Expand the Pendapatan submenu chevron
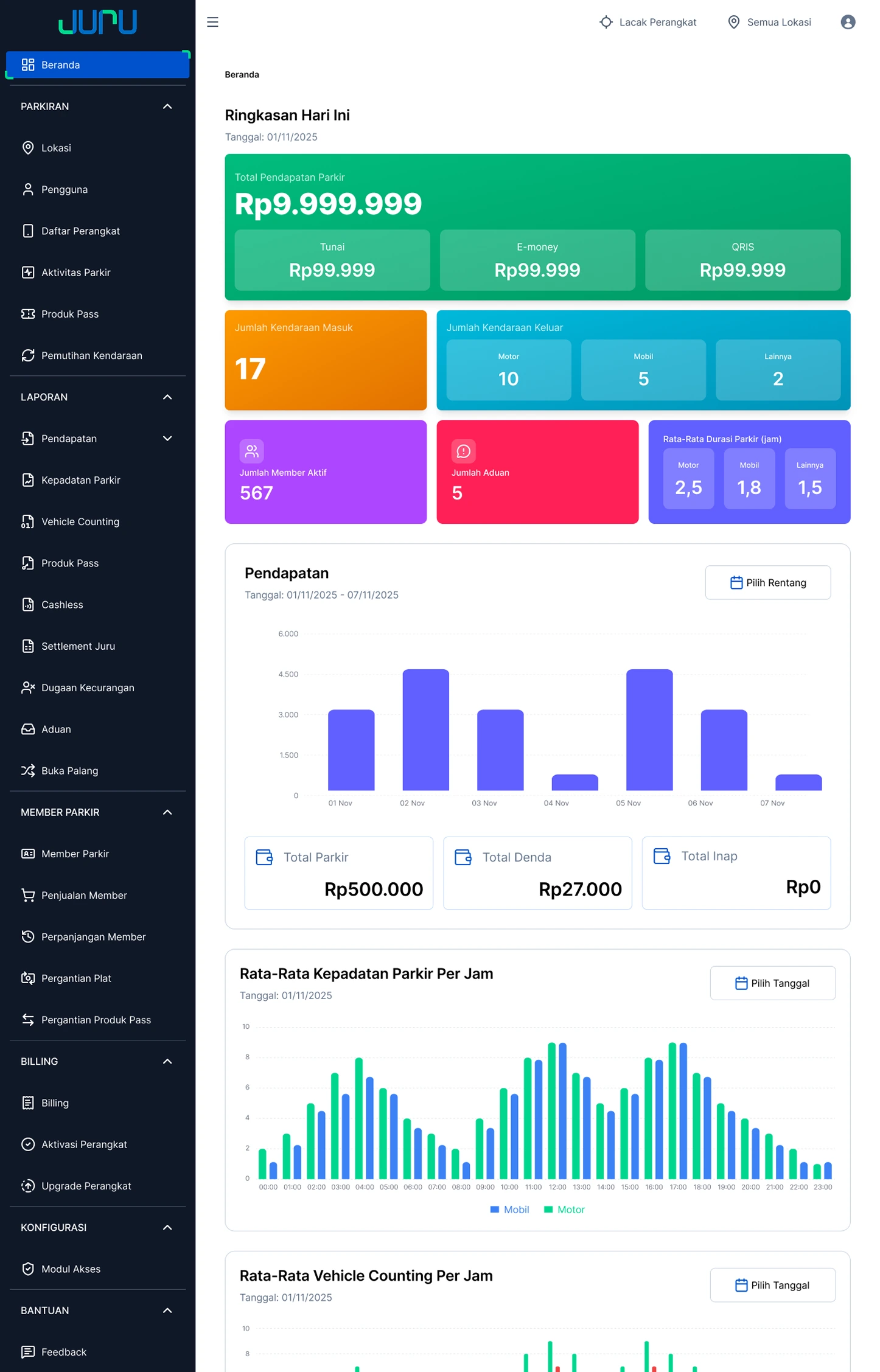This screenshot has height=1372, width=880. point(167,439)
